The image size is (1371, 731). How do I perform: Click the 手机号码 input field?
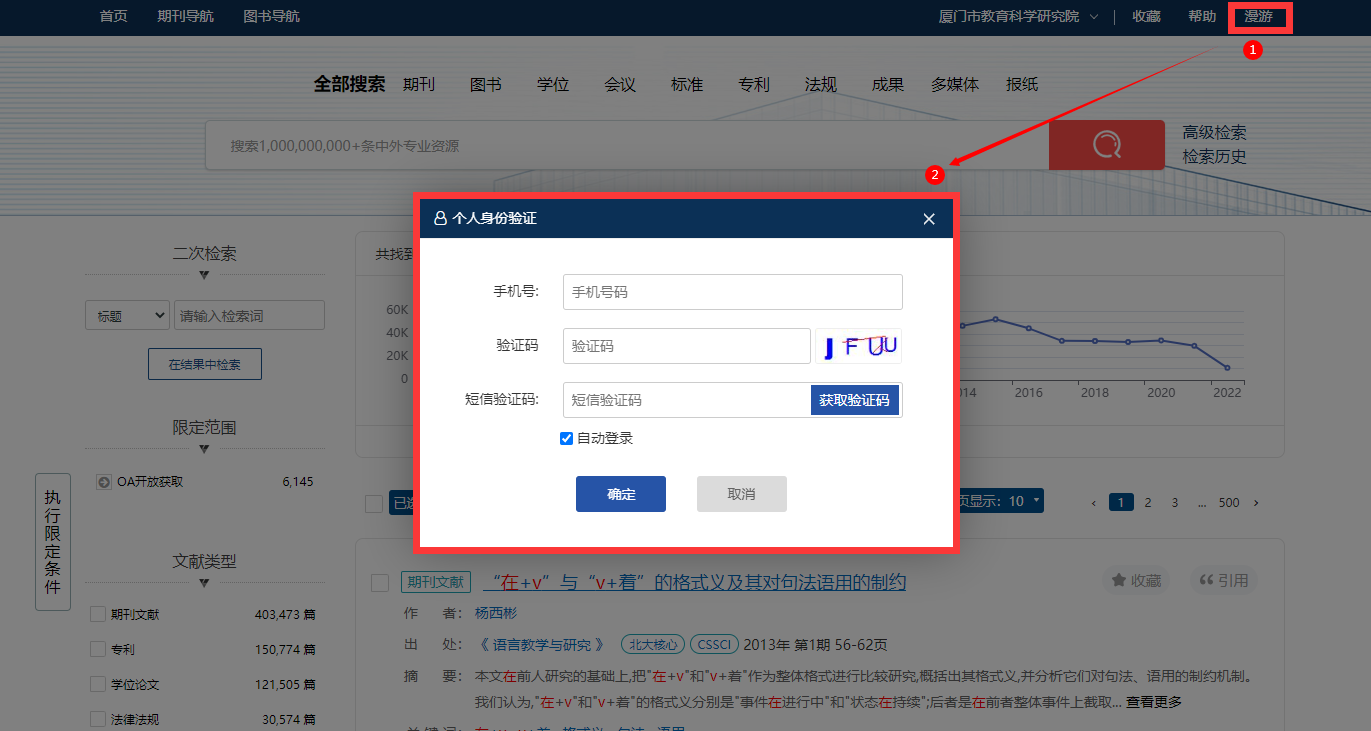[732, 292]
